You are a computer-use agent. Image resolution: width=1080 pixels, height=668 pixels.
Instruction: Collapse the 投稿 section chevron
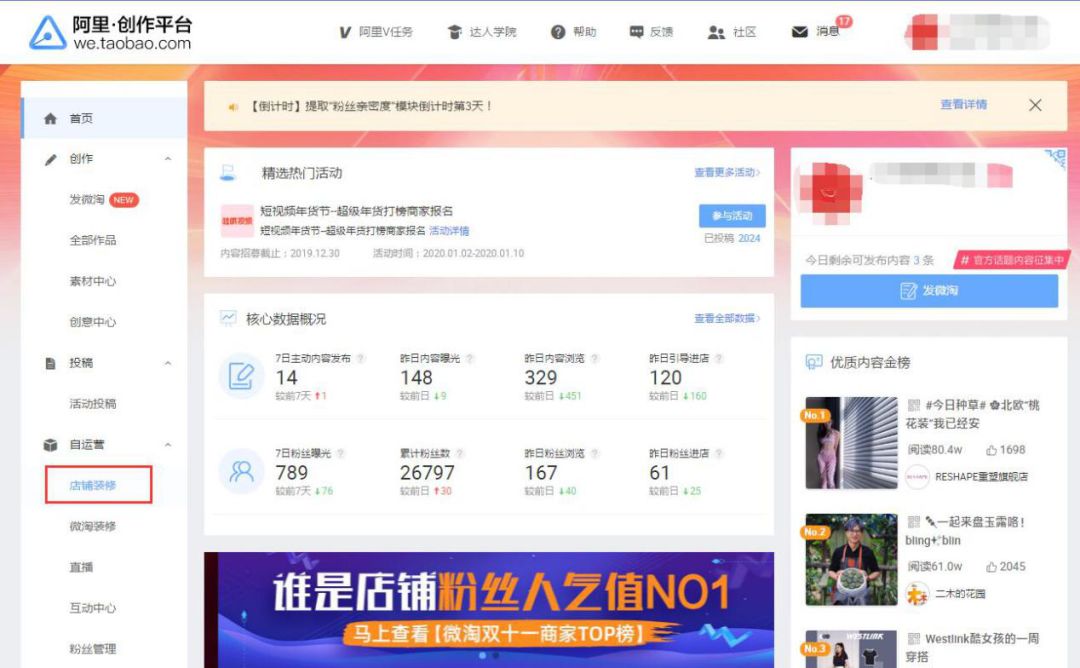pos(168,363)
